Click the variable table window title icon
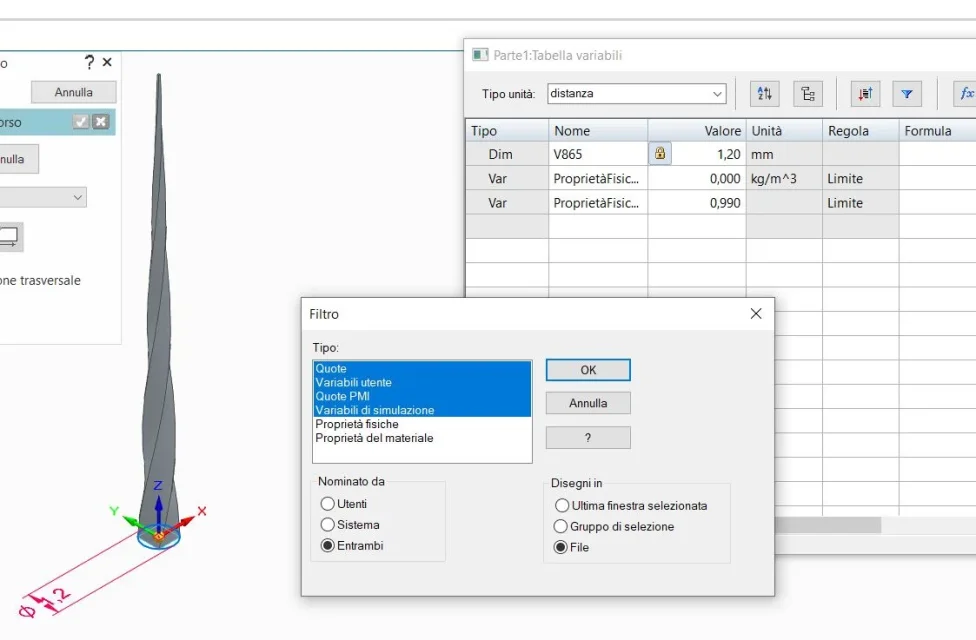The image size is (976, 640). point(480,55)
